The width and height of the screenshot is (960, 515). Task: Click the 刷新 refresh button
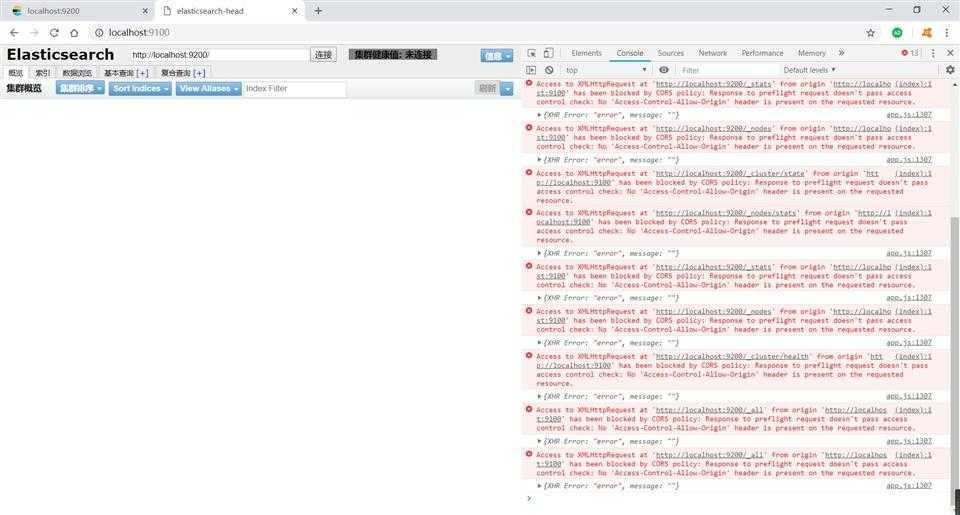click(x=487, y=88)
